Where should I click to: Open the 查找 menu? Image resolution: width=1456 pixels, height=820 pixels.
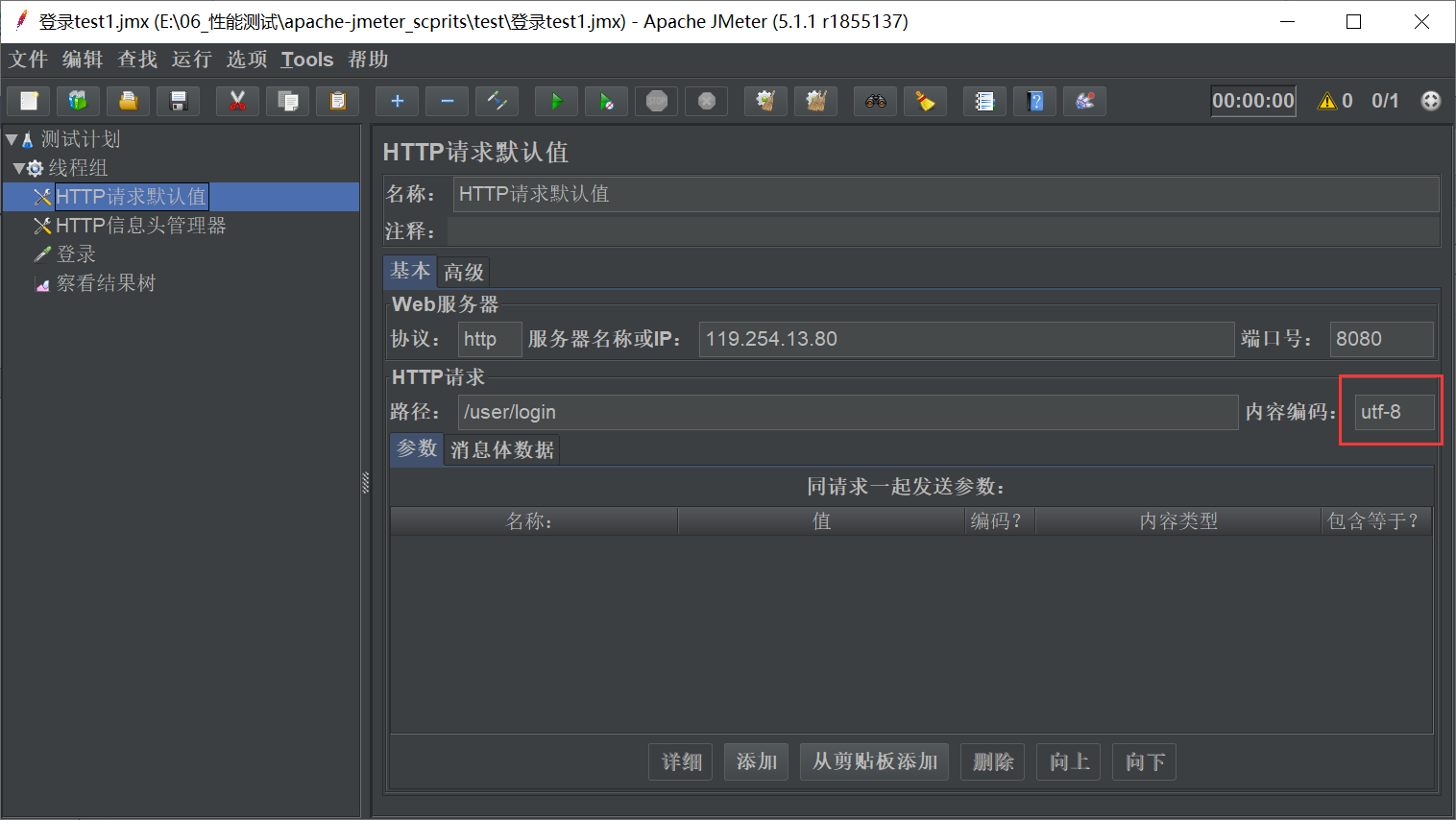point(137,60)
